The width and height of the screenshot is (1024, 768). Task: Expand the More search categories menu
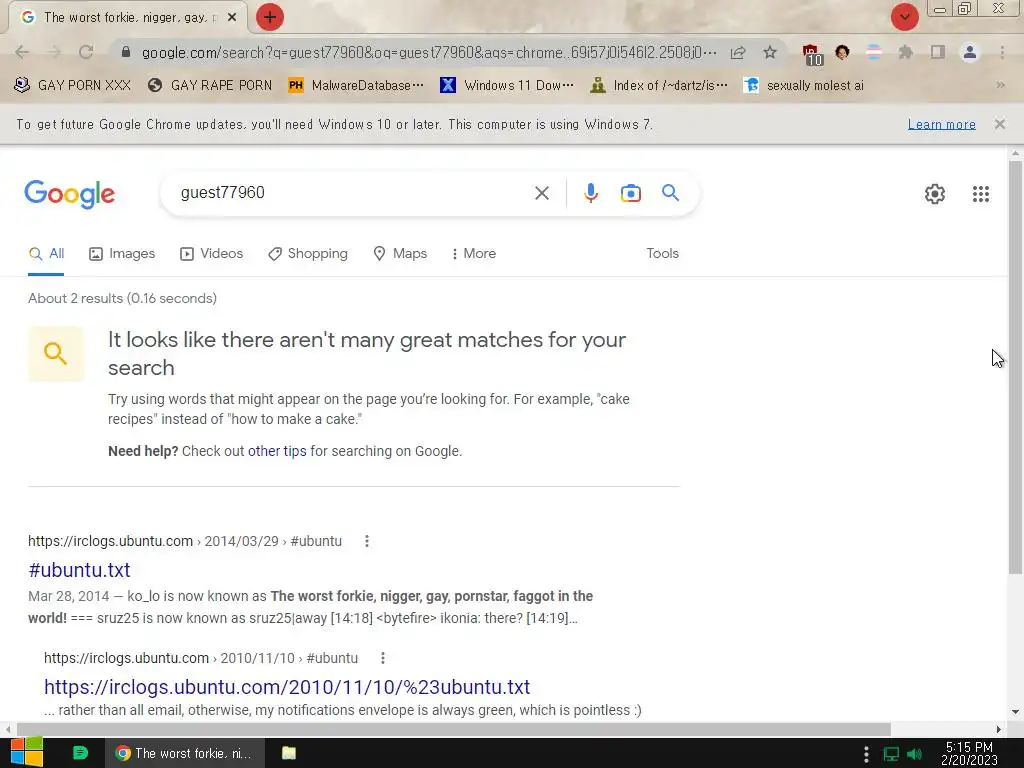pos(473,253)
